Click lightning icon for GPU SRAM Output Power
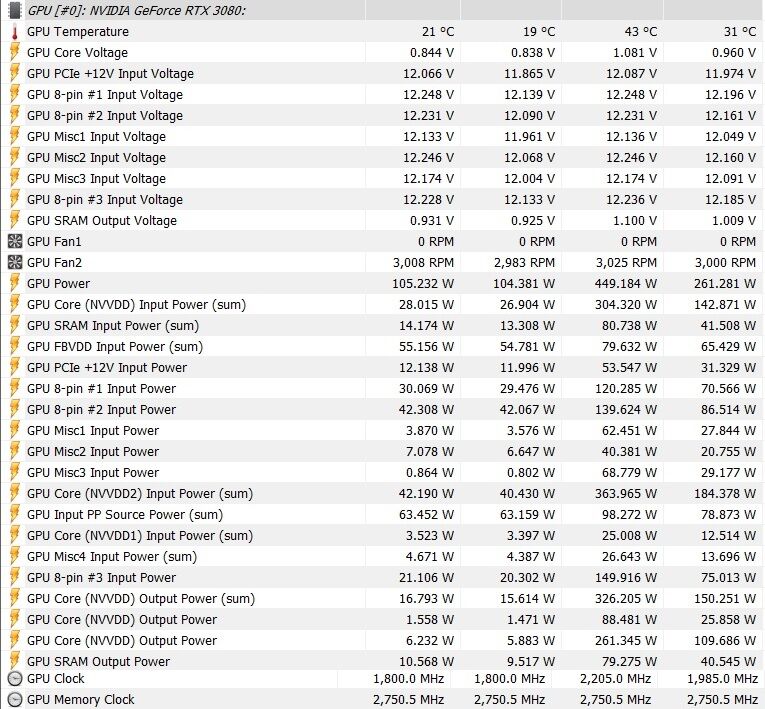 coord(15,661)
